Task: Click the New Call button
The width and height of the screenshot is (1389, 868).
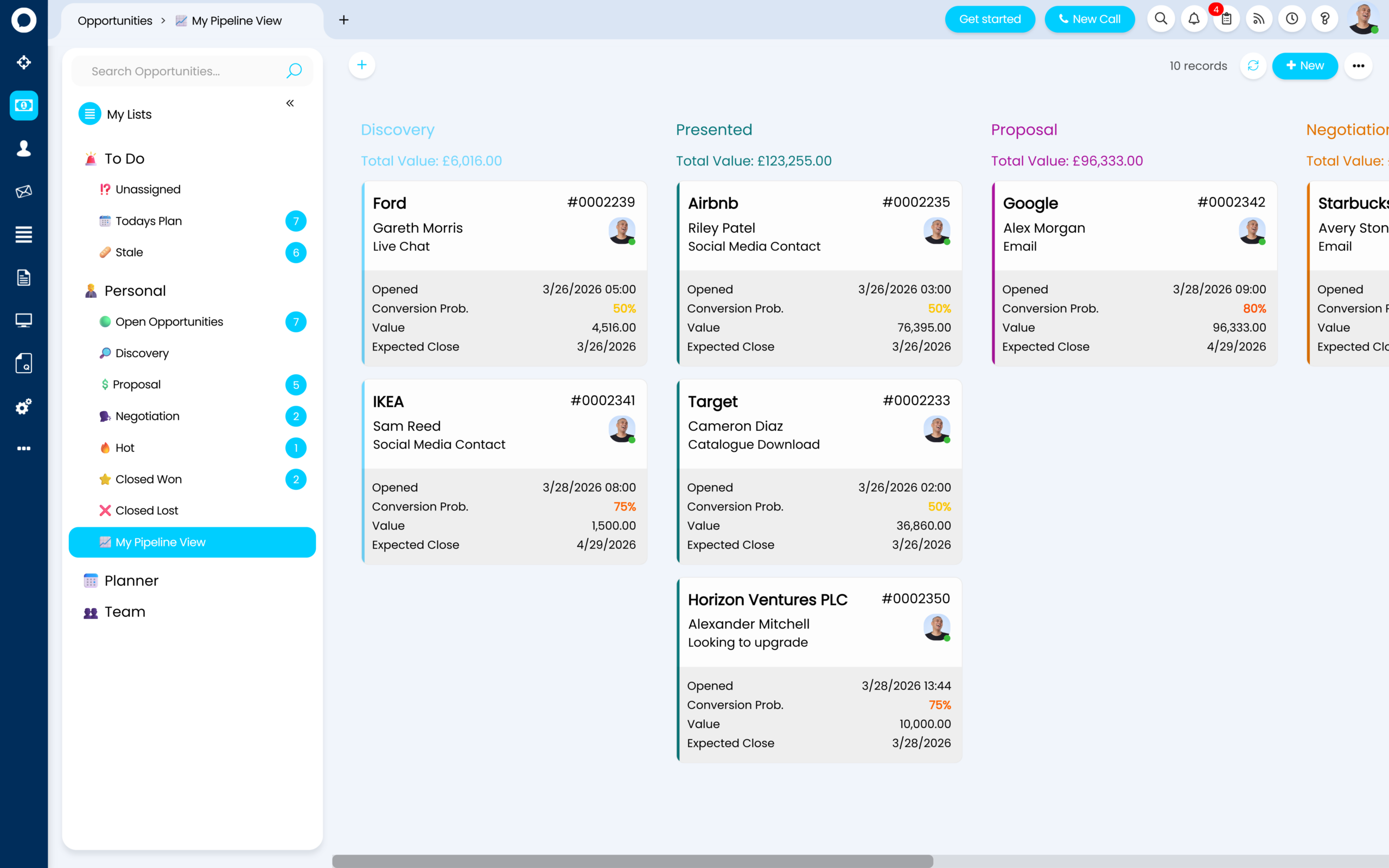Action: (1089, 19)
